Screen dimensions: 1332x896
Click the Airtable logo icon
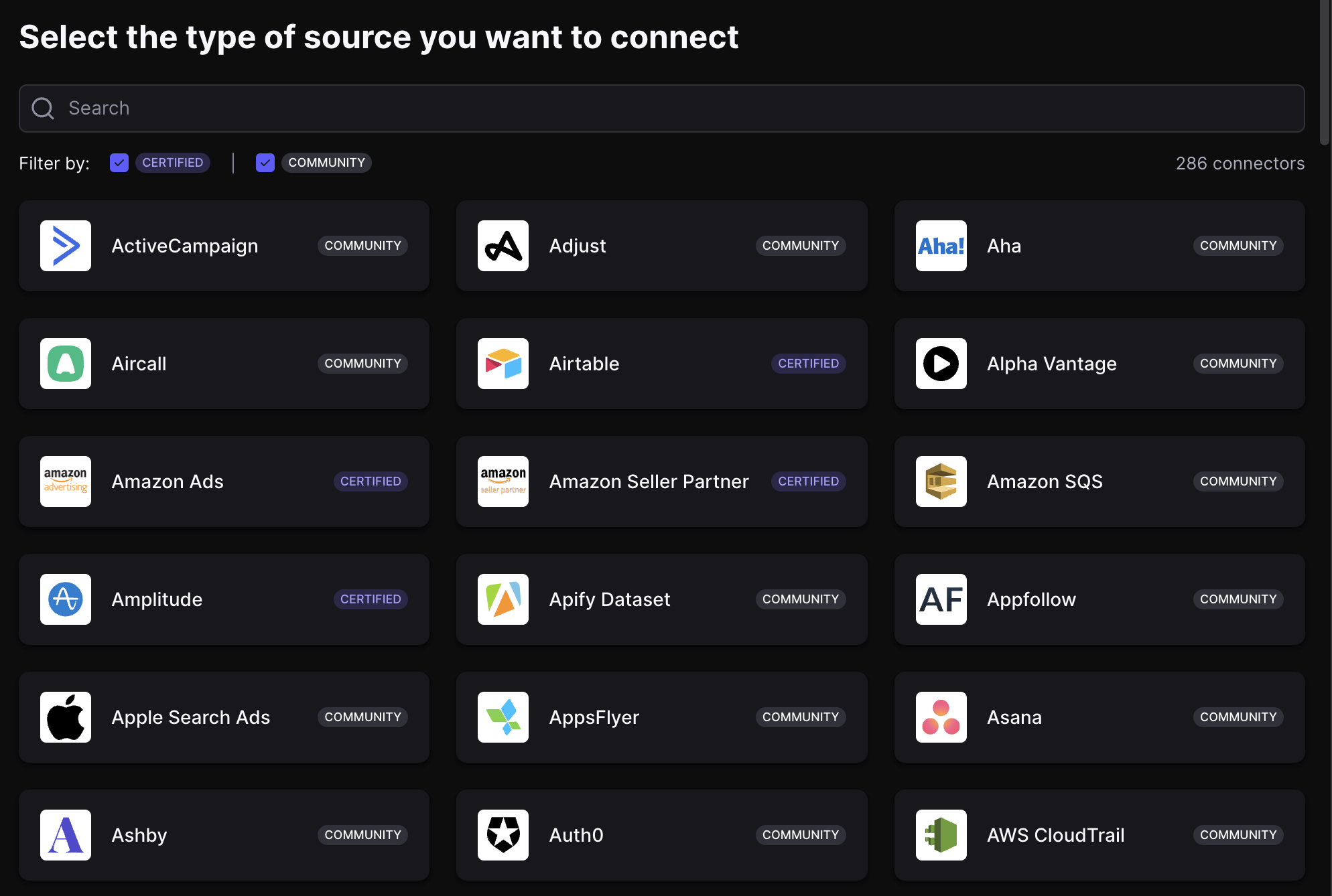[503, 364]
